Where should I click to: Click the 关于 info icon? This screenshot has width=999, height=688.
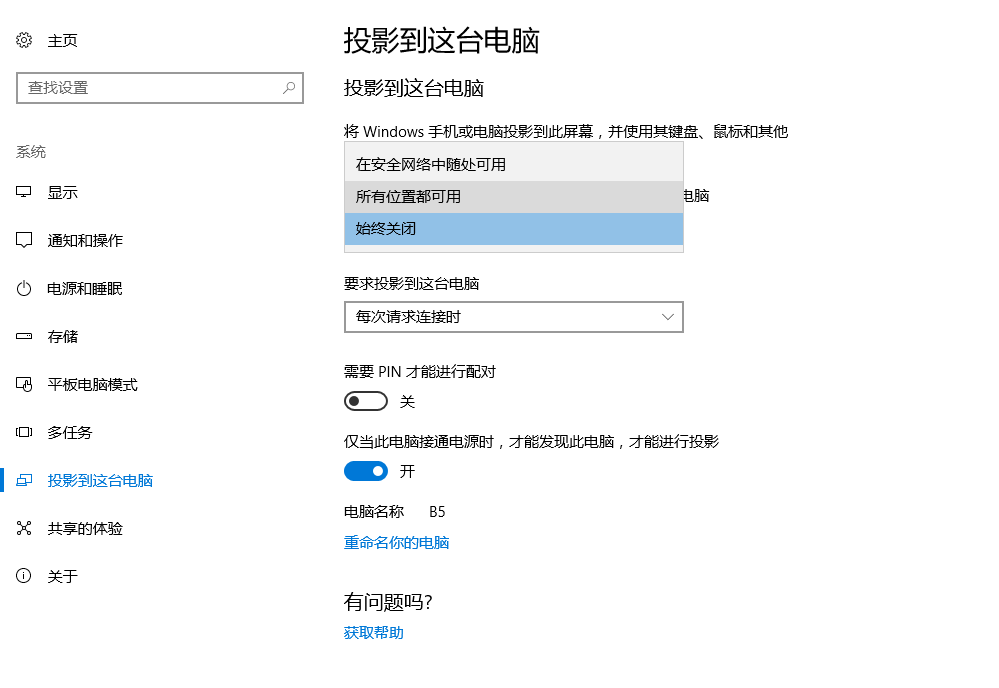[23, 576]
